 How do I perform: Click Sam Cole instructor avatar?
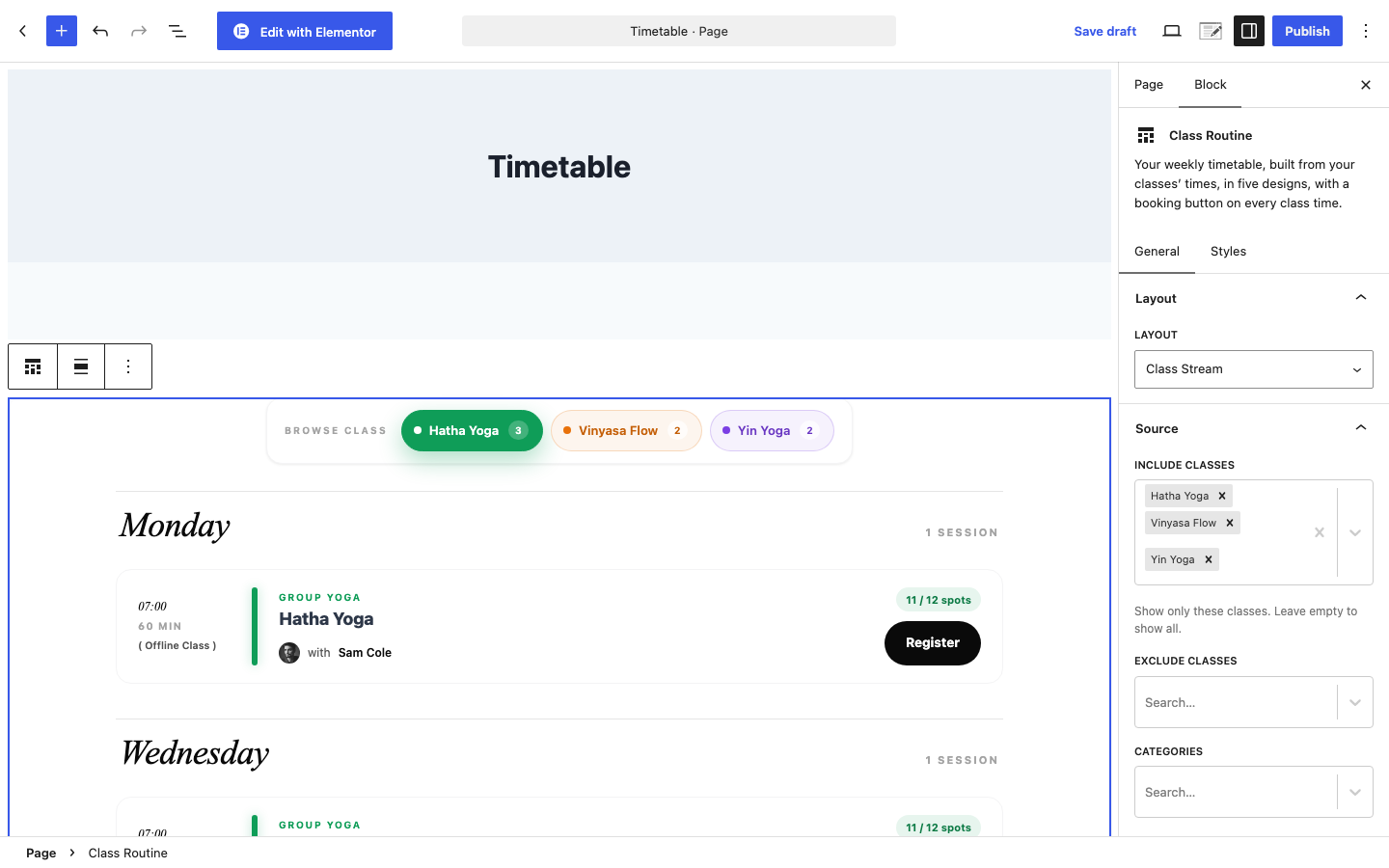pyautogui.click(x=289, y=653)
